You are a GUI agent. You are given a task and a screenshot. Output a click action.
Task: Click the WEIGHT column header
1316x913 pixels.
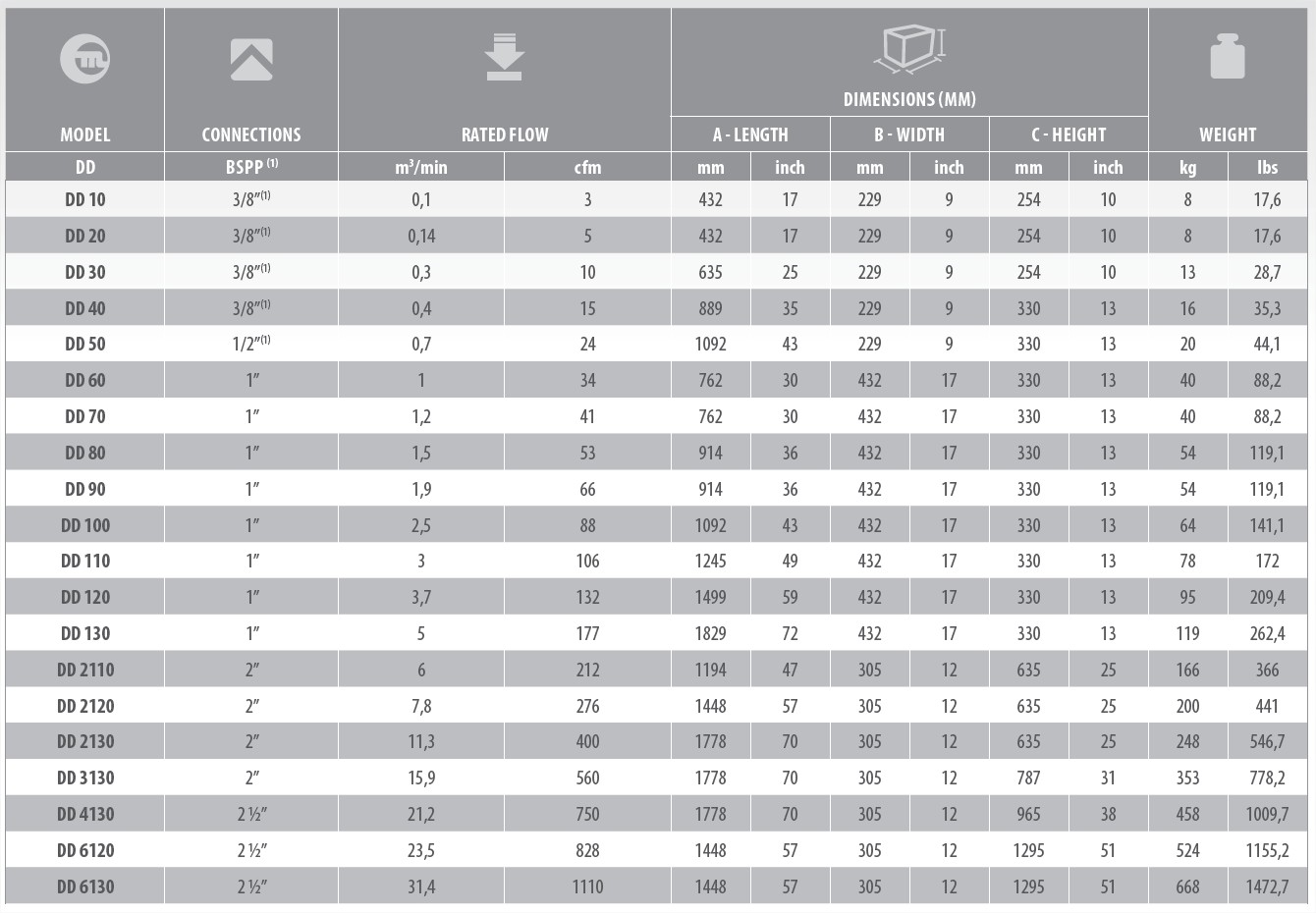pyautogui.click(x=1228, y=134)
